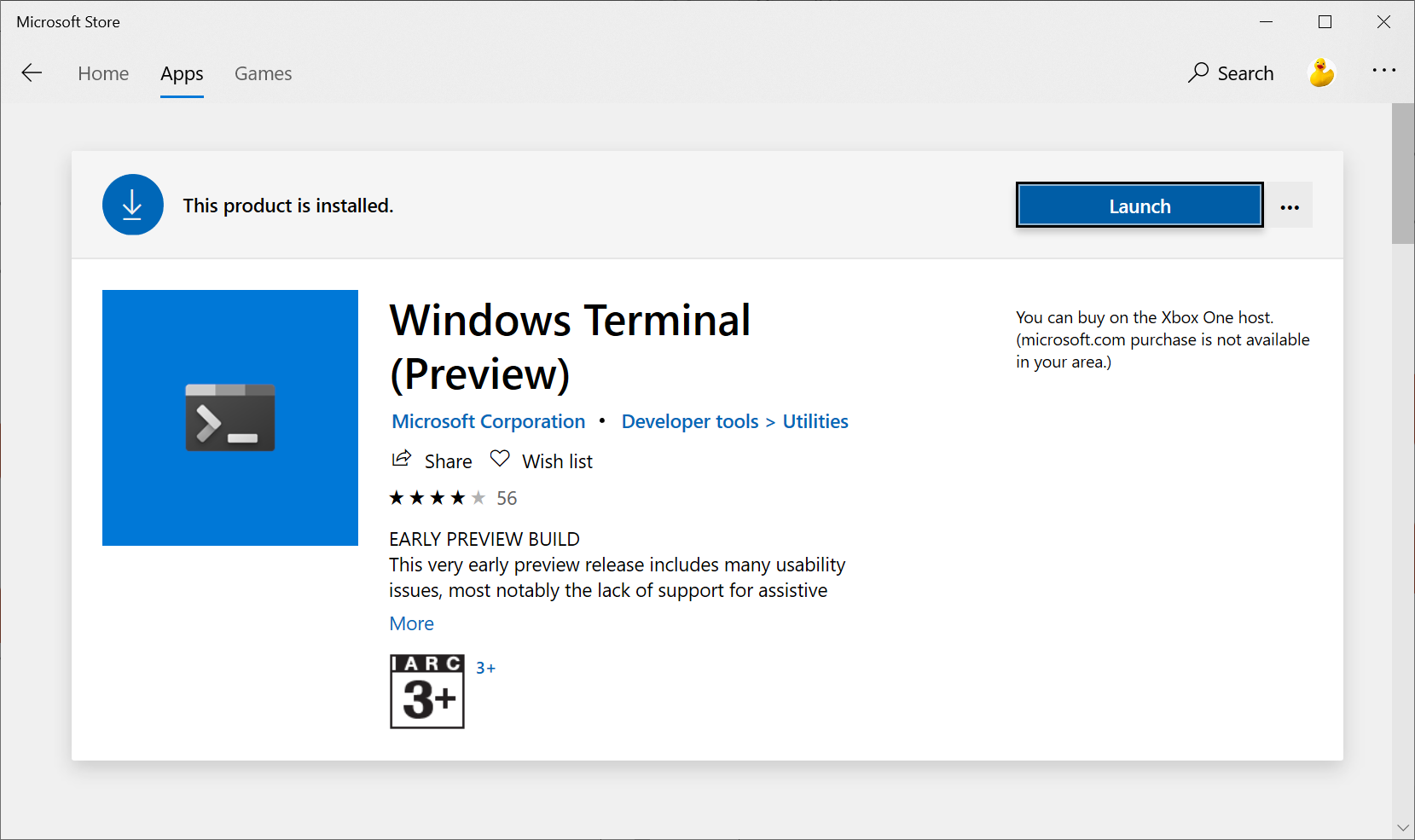Viewport: 1415px width, 840px height.
Task: Switch to the Games tab
Action: tap(263, 73)
